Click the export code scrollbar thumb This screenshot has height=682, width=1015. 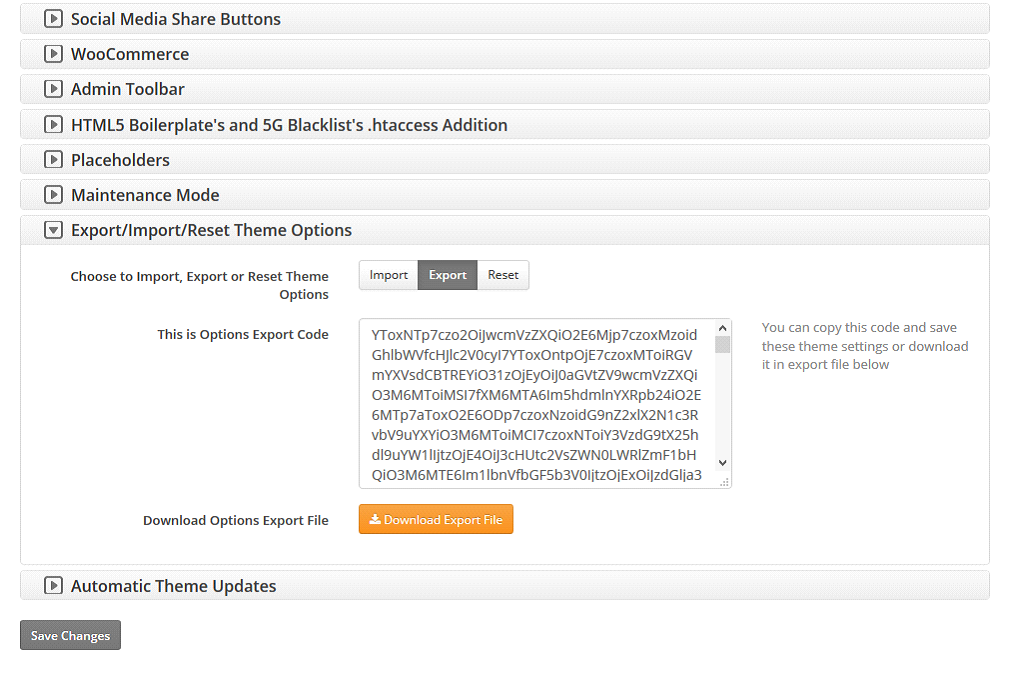[722, 345]
